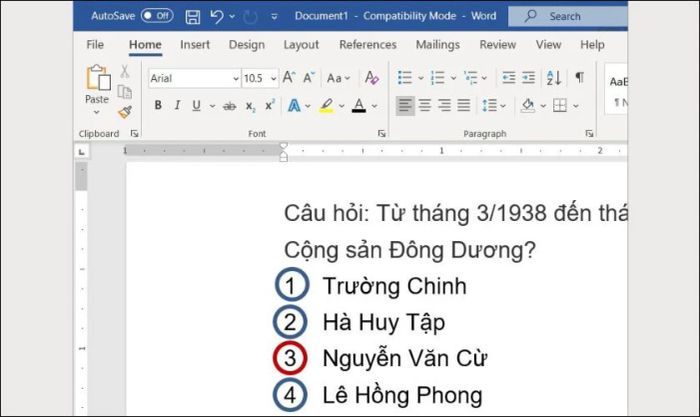
Task: Select Align Right icon
Action: [x=444, y=106]
